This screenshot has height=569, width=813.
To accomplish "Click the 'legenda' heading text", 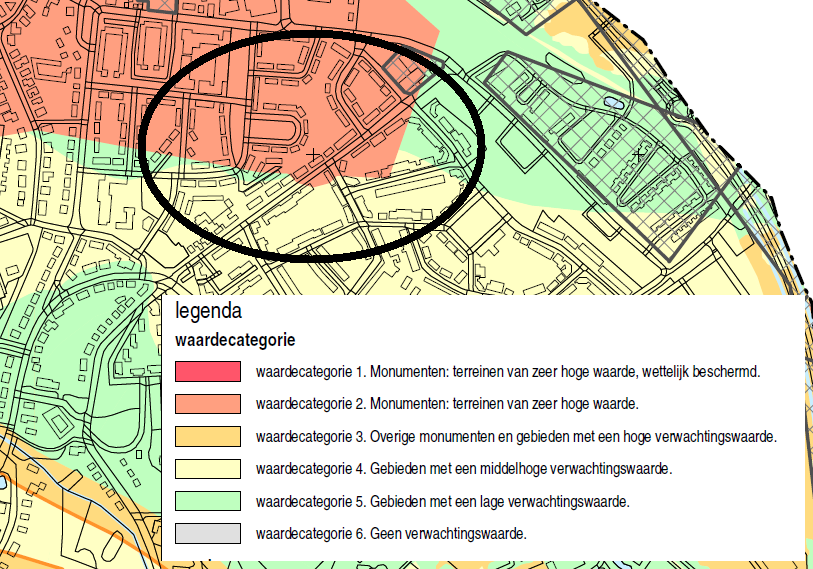I will coord(208,311).
